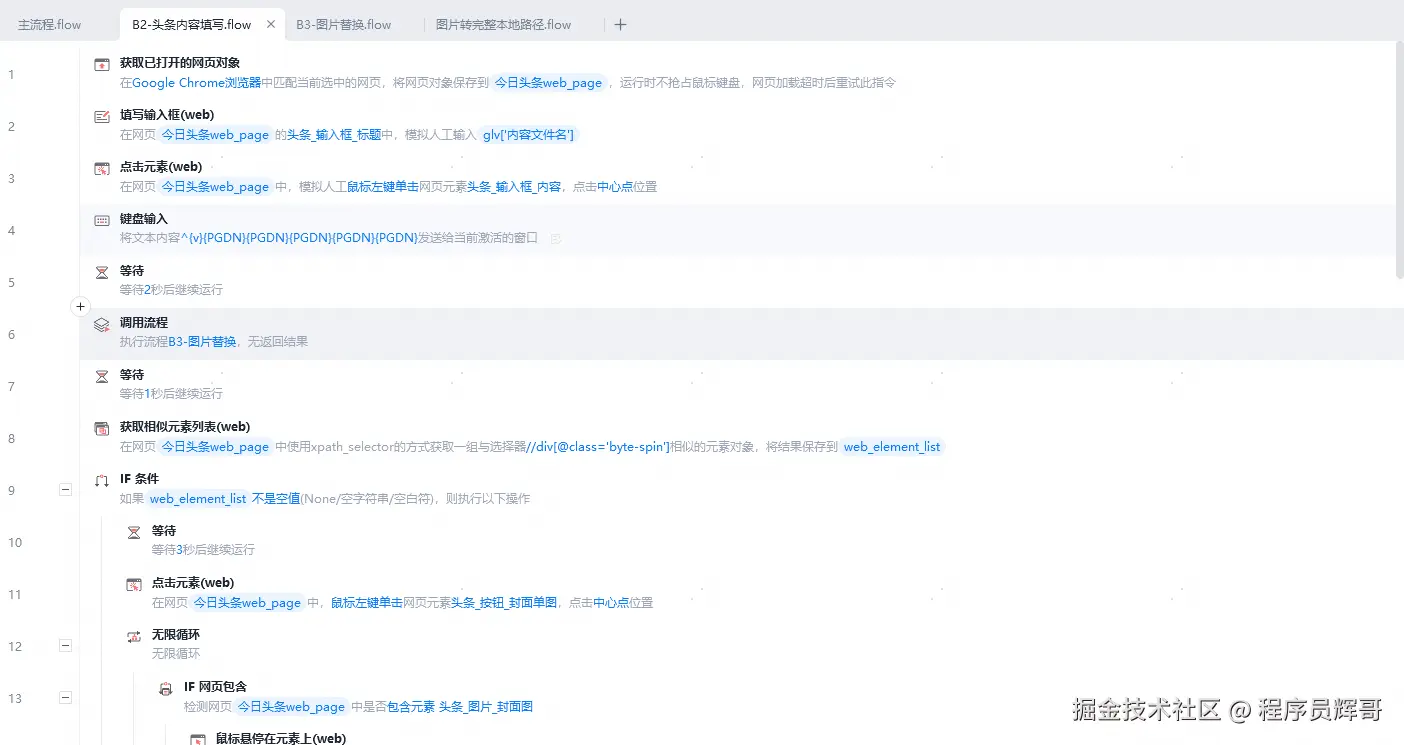The image size is (1404, 745).
Task: Select the 填写输入框(web) step icon
Action: 101,114
